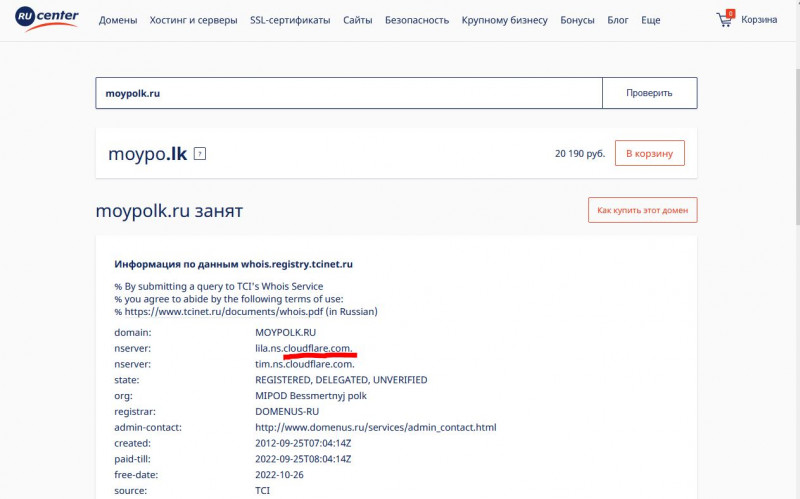Viewport: 800px width, 499px height.
Task: Open the tcinet.ru whois.pdf link
Action: (x=224, y=312)
